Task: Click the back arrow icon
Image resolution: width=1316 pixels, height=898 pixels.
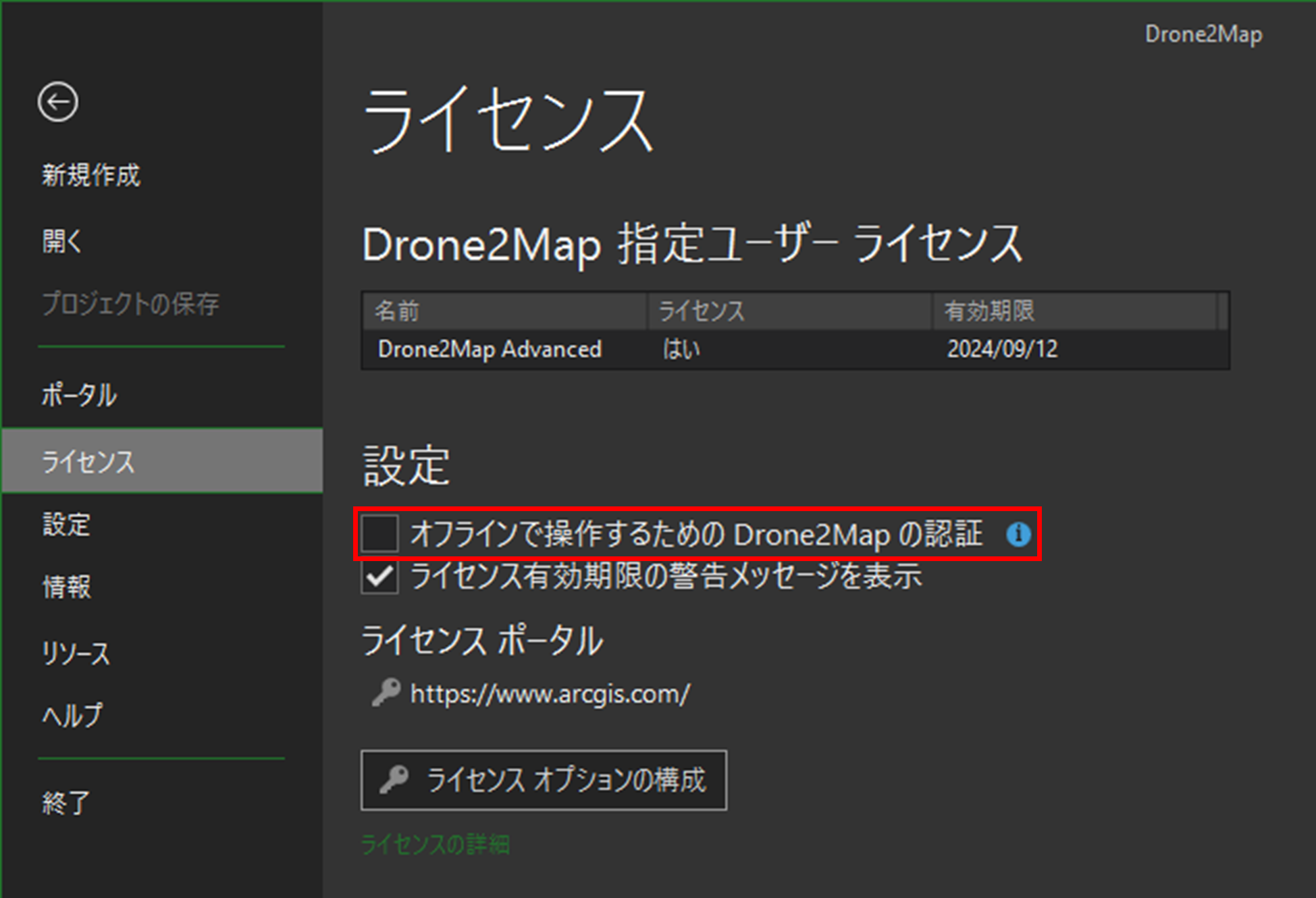Action: coord(58,102)
